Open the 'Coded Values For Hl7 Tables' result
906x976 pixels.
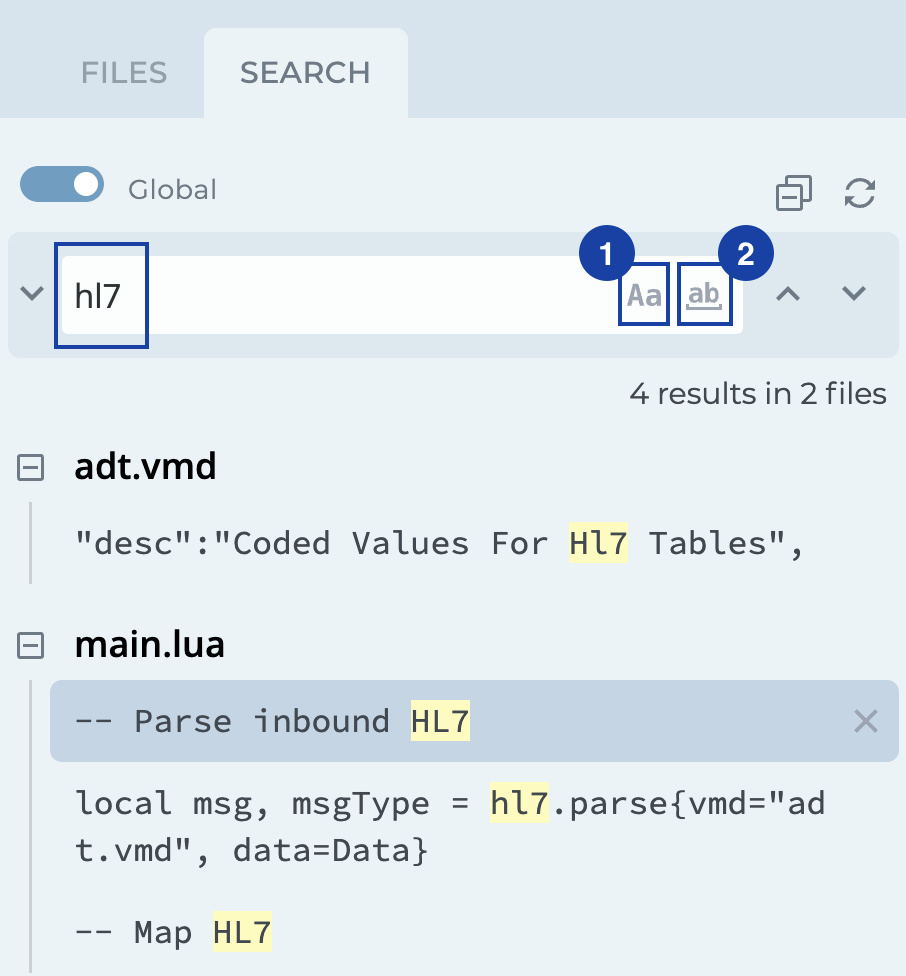(440, 544)
